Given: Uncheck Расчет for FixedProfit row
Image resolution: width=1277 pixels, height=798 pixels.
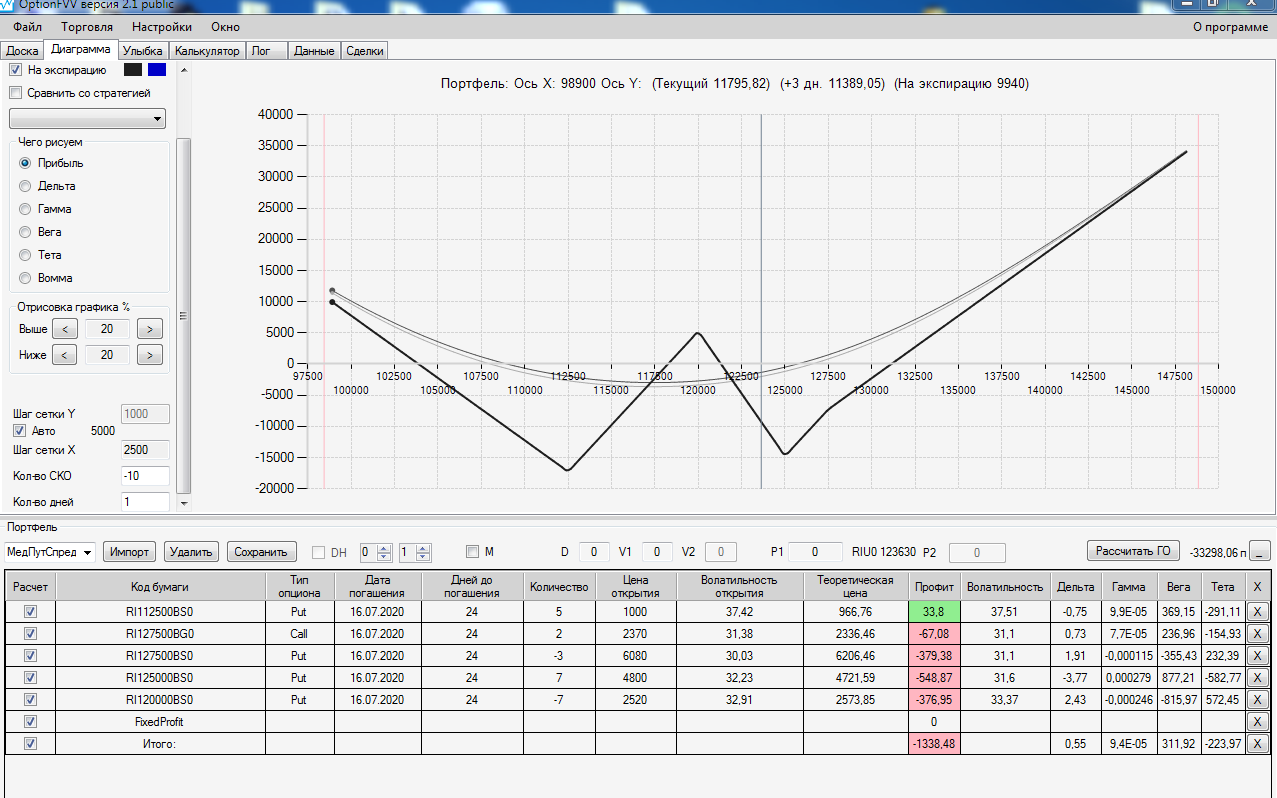Looking at the screenshot, I should [30, 721].
